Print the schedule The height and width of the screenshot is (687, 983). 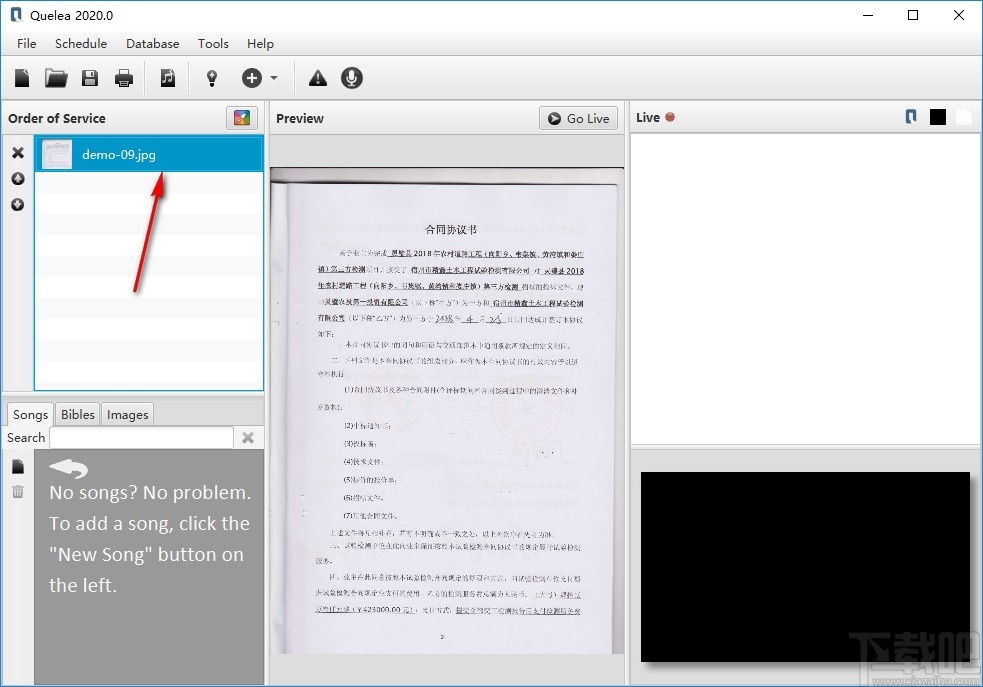(123, 78)
